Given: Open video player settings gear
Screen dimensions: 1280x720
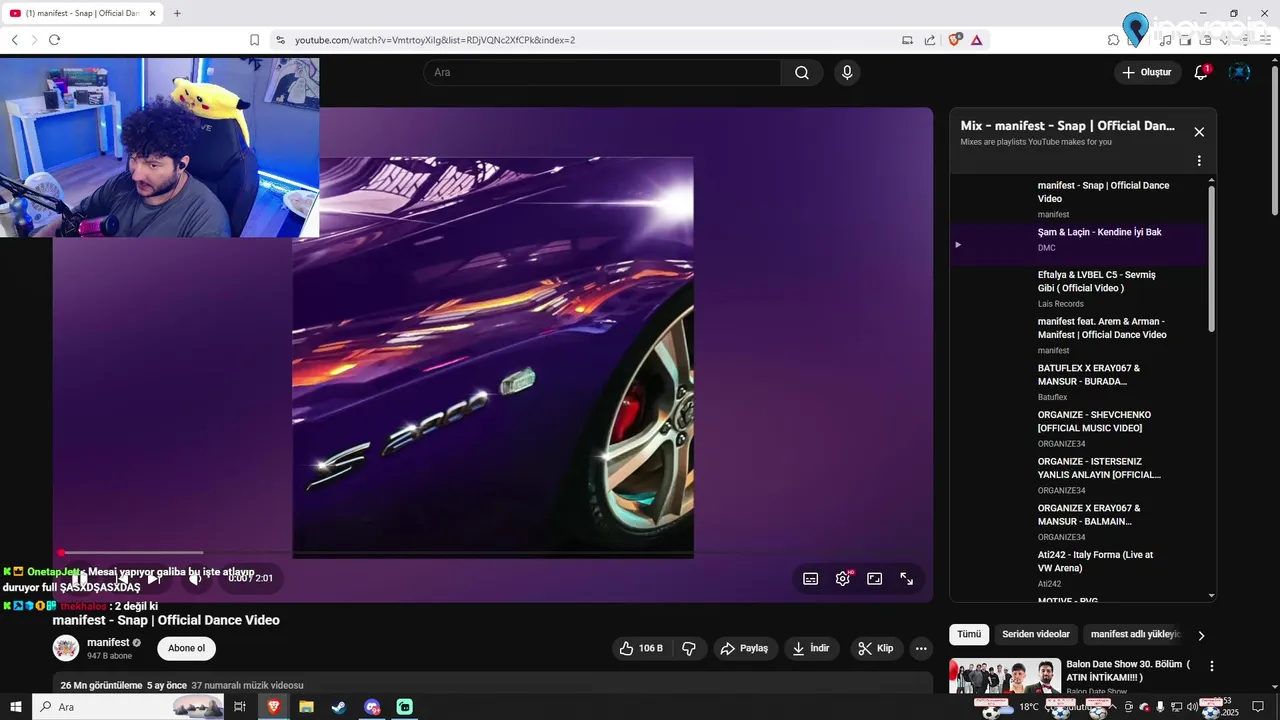Looking at the screenshot, I should (x=843, y=578).
